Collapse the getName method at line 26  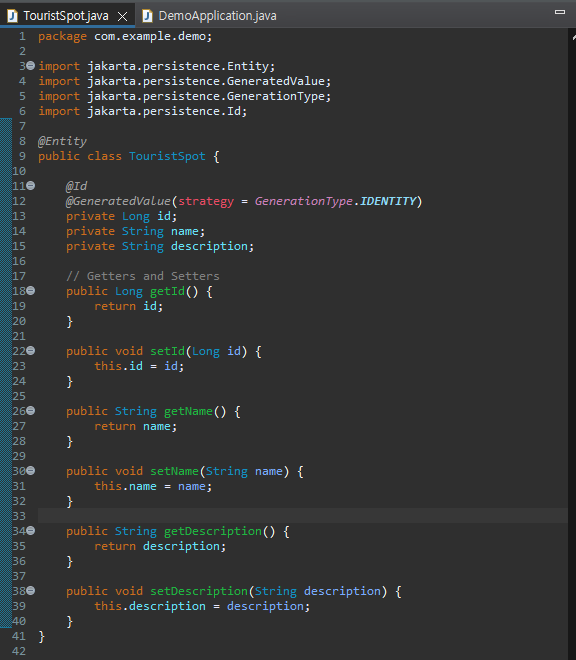(x=30, y=411)
